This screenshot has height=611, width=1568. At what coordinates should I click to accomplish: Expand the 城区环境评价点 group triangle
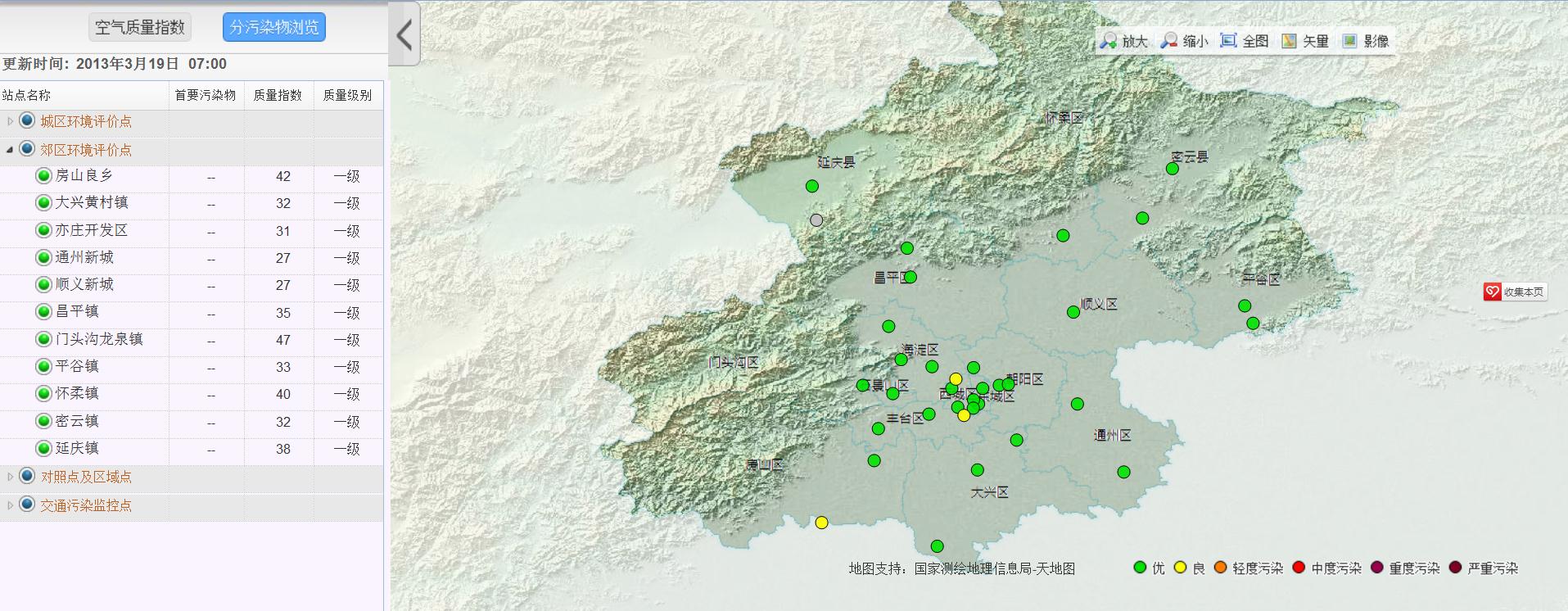pyautogui.click(x=10, y=121)
